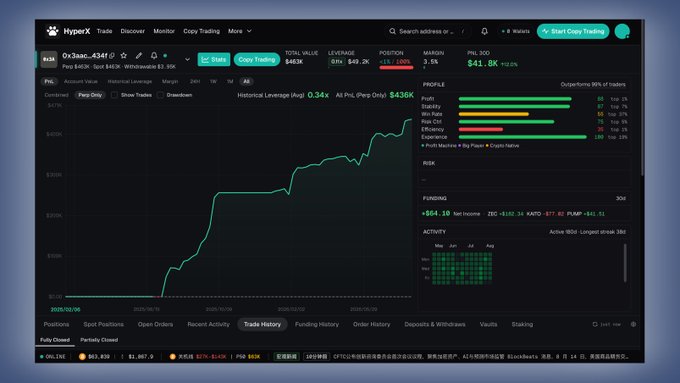Screen dimensions: 680x383
Task: Click the teal Copy Trading button
Action: [257, 59]
